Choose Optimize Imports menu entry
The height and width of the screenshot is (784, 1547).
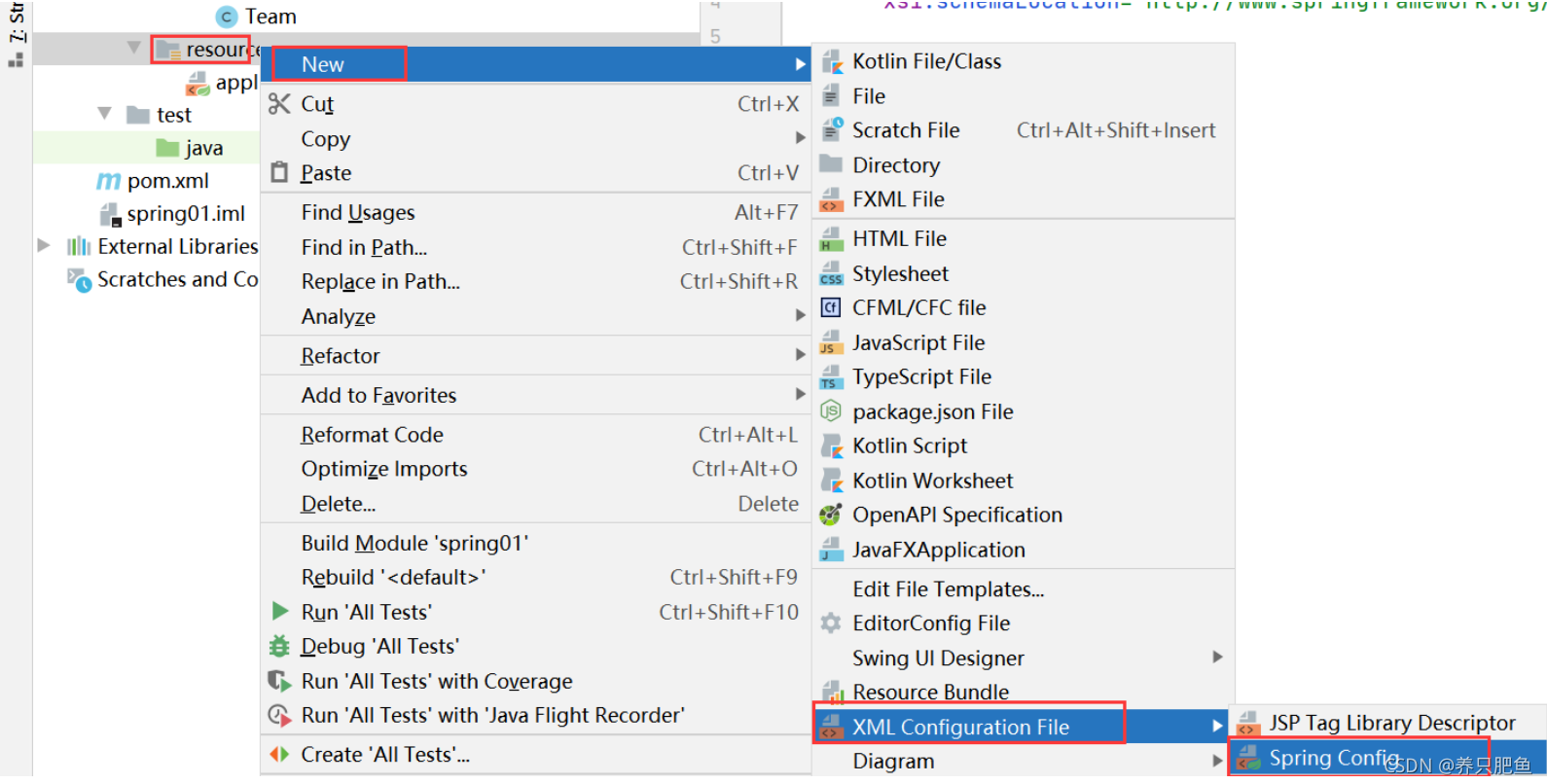pos(535,469)
